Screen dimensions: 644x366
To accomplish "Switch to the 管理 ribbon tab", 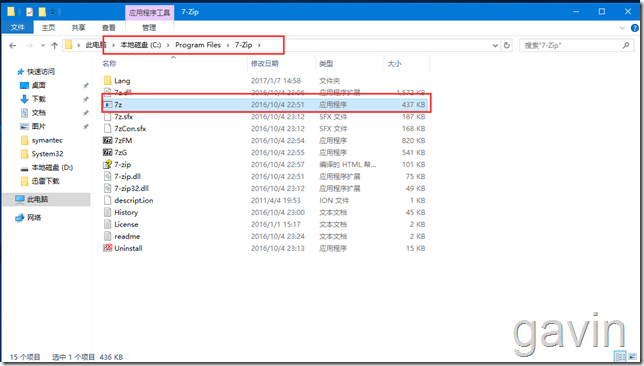I will tap(149, 28).
